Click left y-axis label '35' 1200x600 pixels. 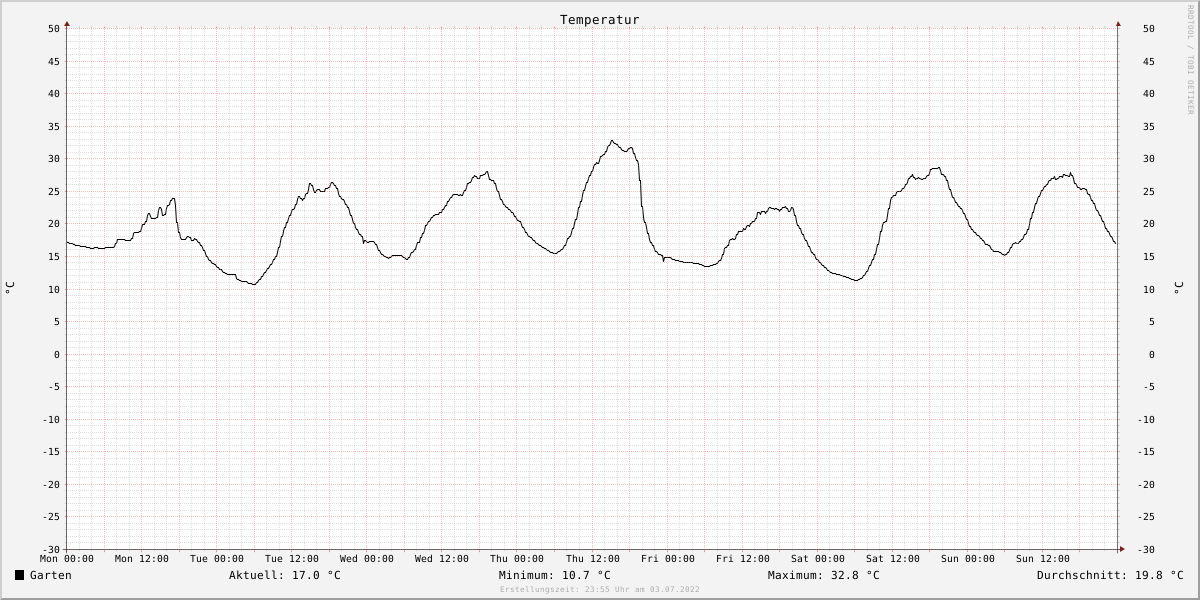54,127
